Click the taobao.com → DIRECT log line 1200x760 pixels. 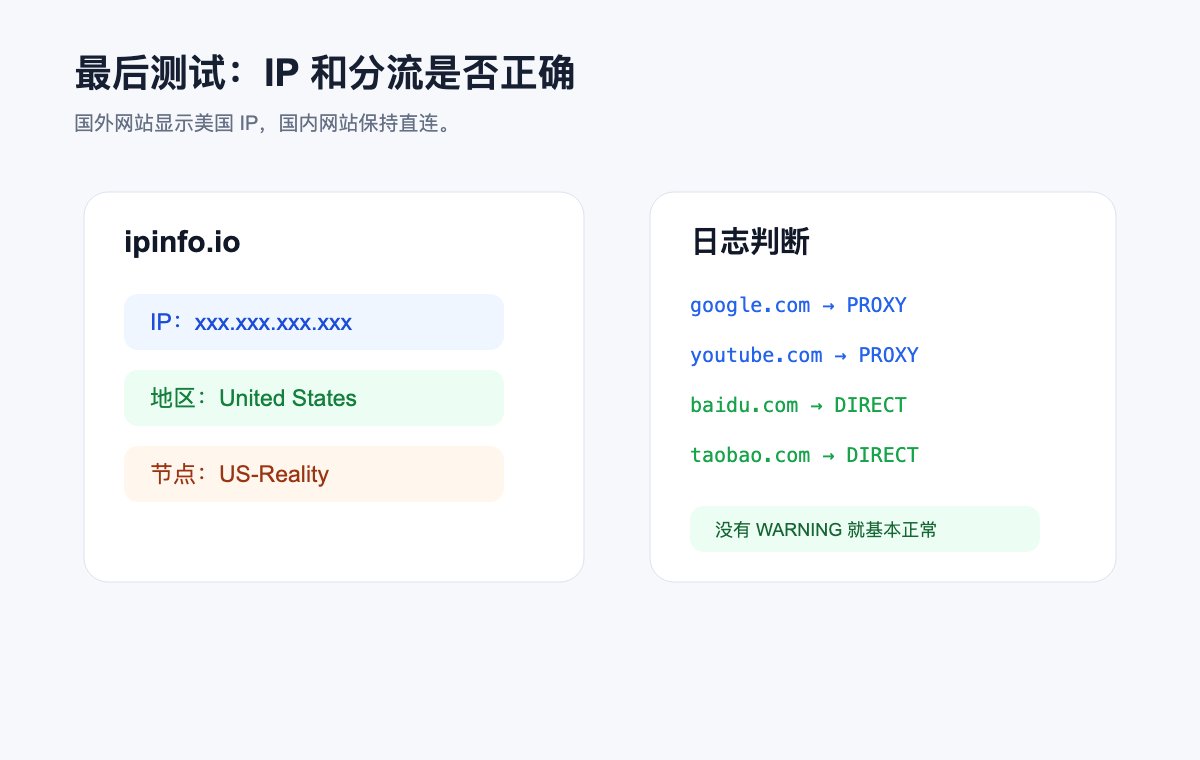[x=804, y=455]
